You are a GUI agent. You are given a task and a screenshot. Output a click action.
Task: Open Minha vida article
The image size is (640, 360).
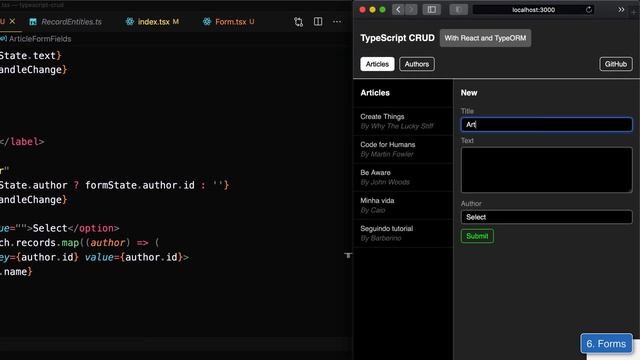click(x=403, y=205)
